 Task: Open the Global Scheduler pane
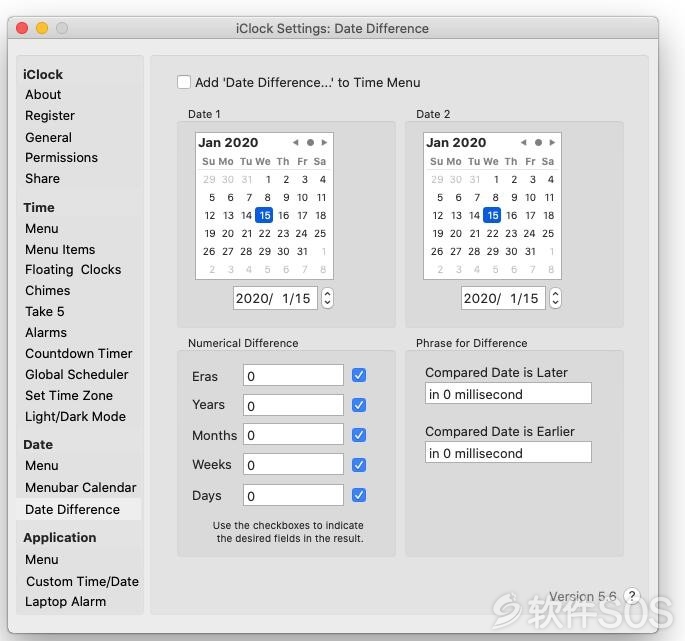[x=76, y=374]
